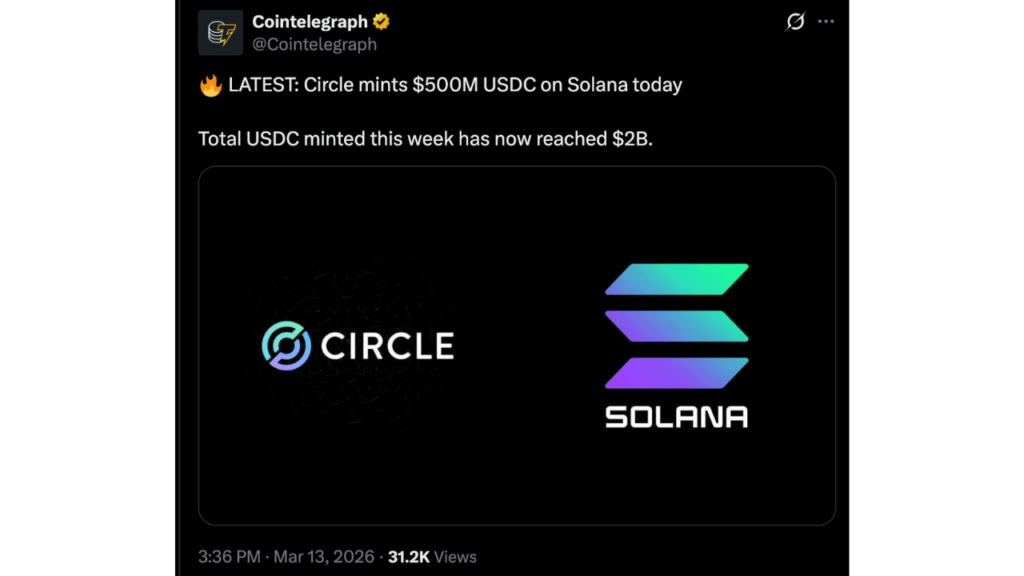Click the @Cointelegraph handle
The image size is (1024, 576).
[x=316, y=43]
